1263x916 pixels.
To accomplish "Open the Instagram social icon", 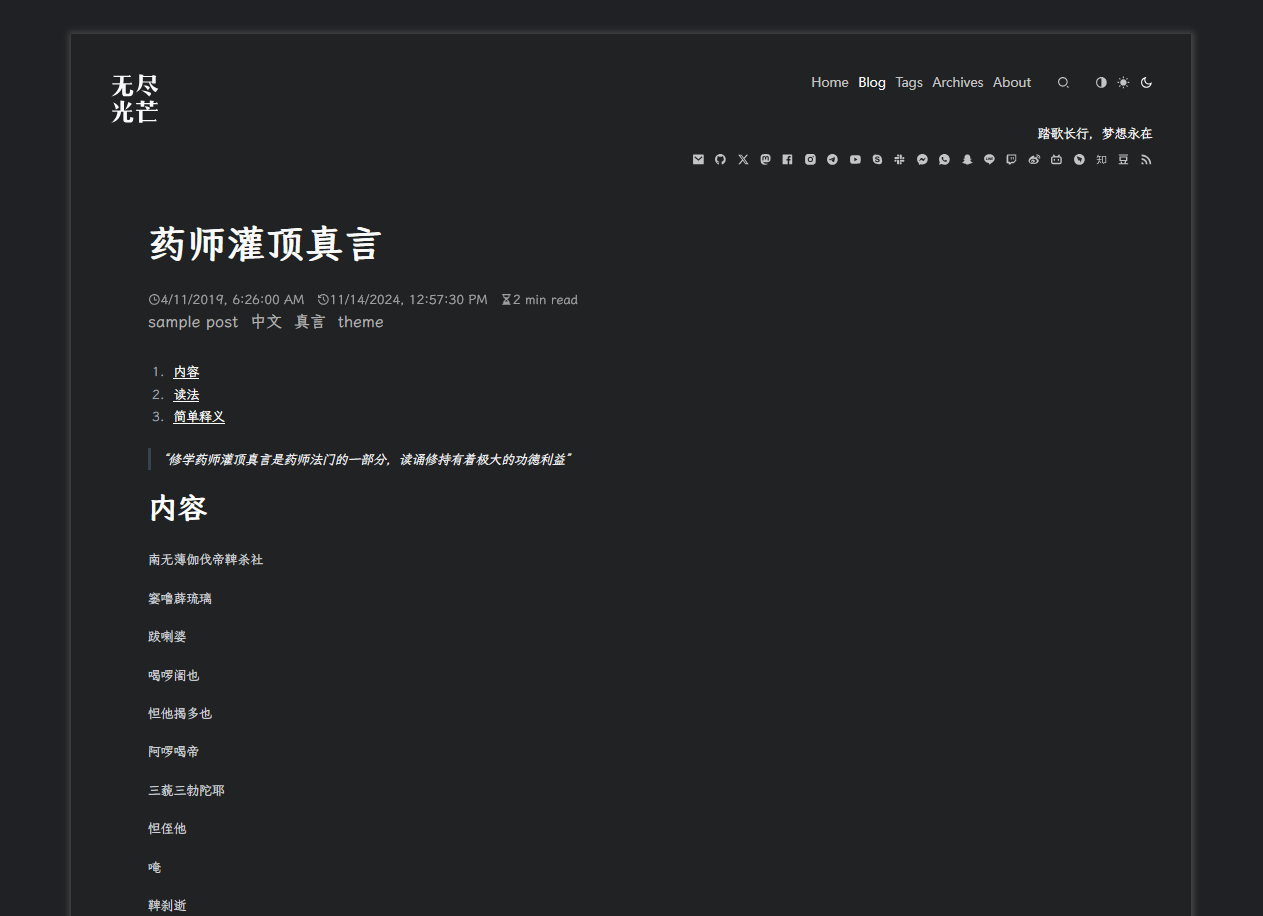I will click(810, 160).
